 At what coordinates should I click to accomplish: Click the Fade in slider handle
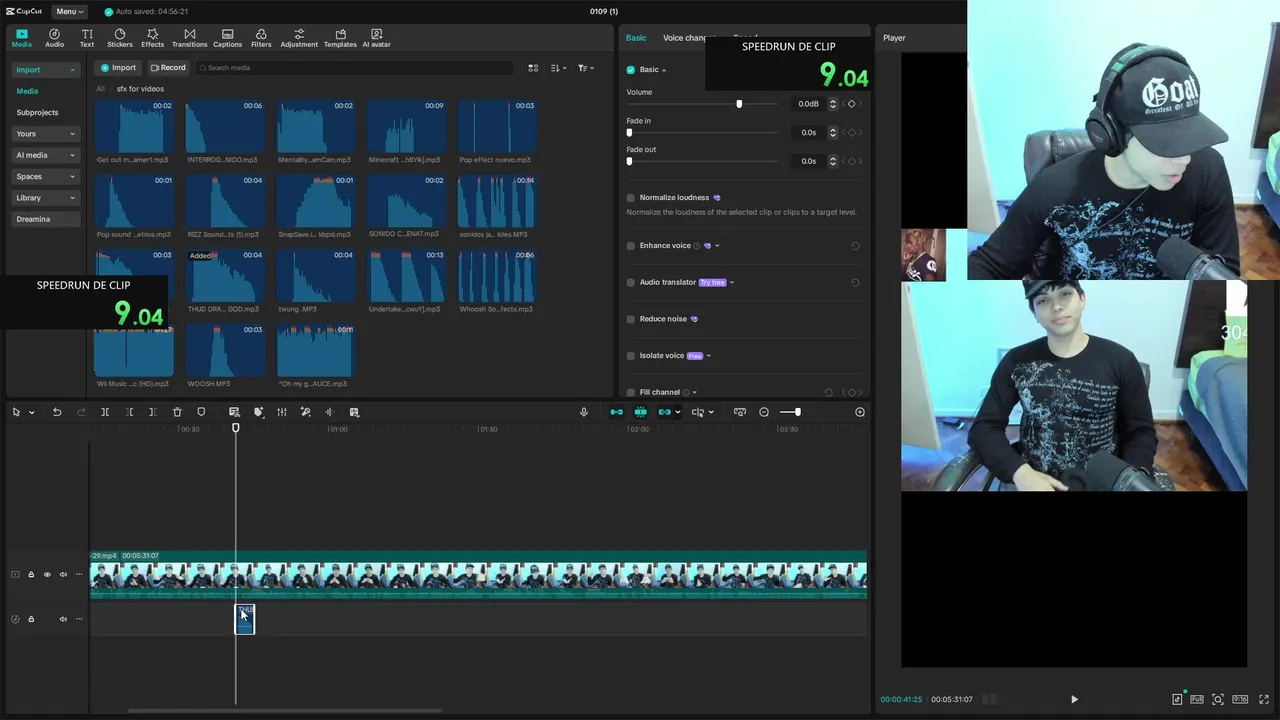pyautogui.click(x=629, y=132)
